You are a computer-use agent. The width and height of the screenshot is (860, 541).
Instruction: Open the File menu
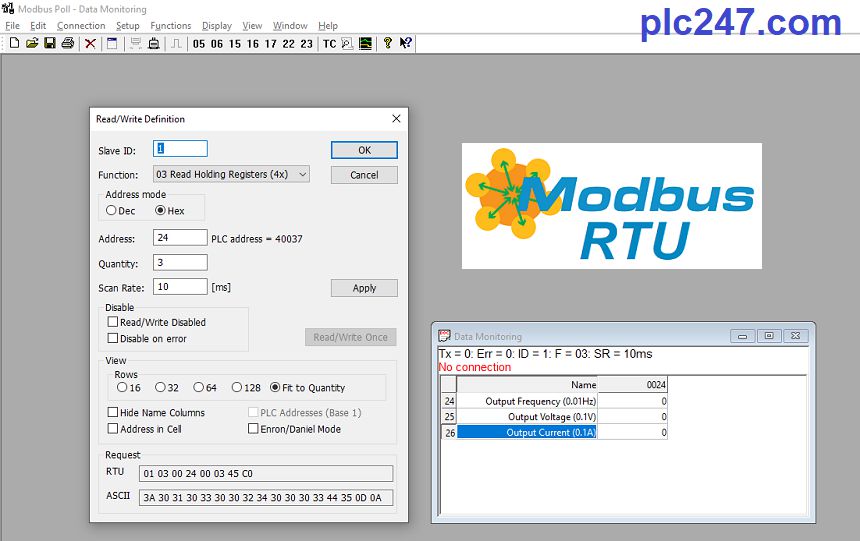12,26
